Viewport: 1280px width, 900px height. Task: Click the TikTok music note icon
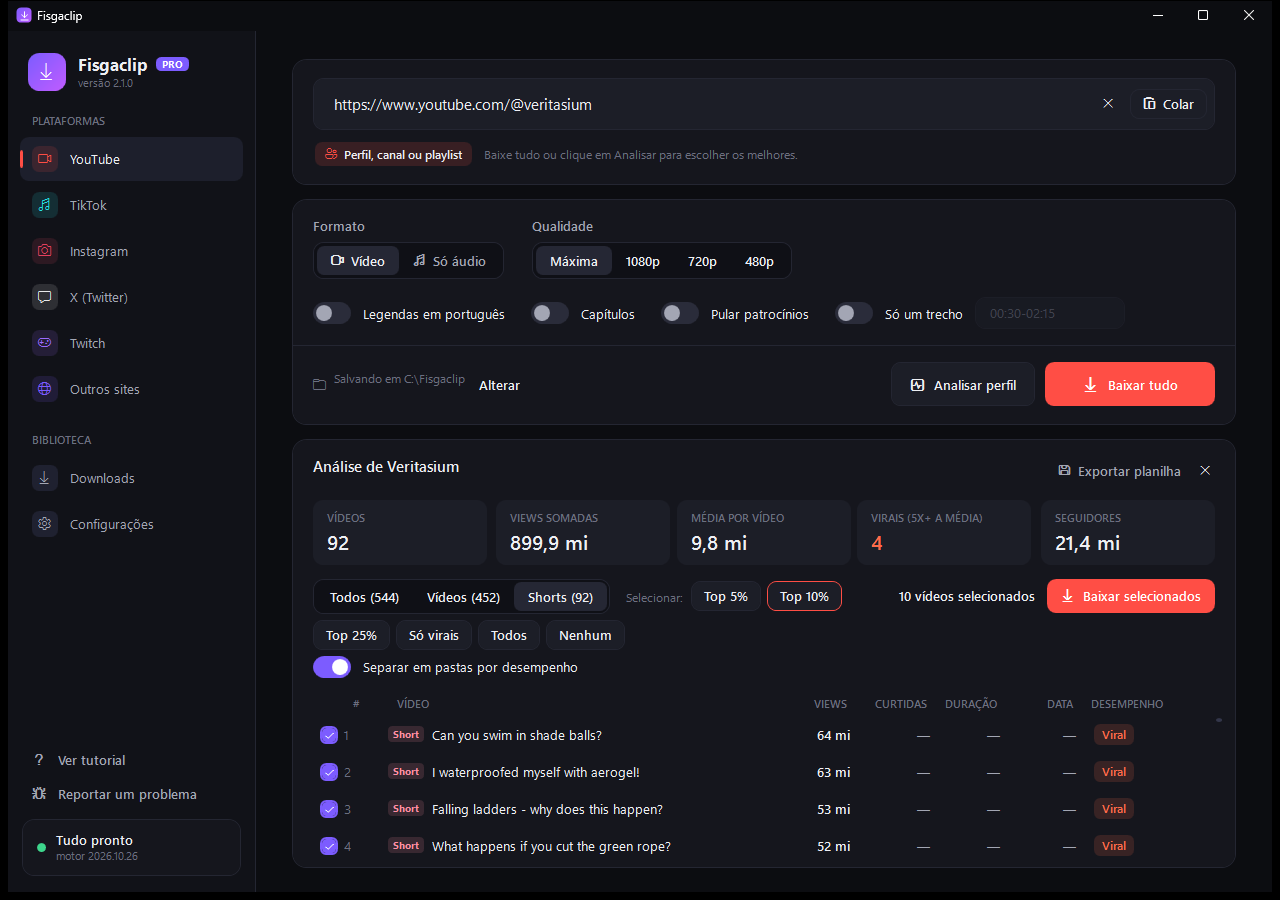[45, 205]
